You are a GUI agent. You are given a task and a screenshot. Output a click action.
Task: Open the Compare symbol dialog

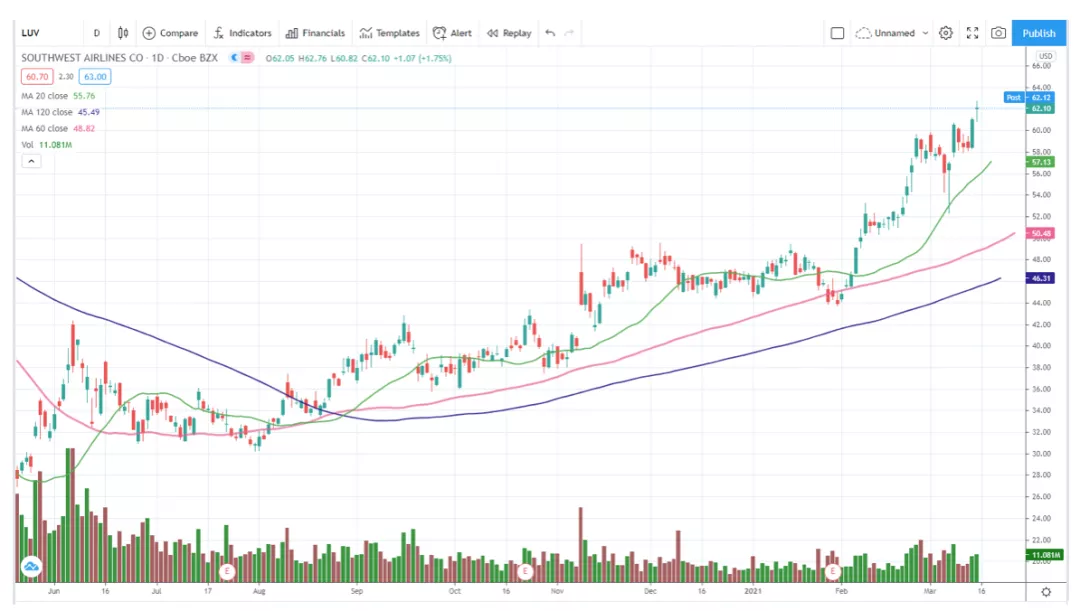coord(170,32)
